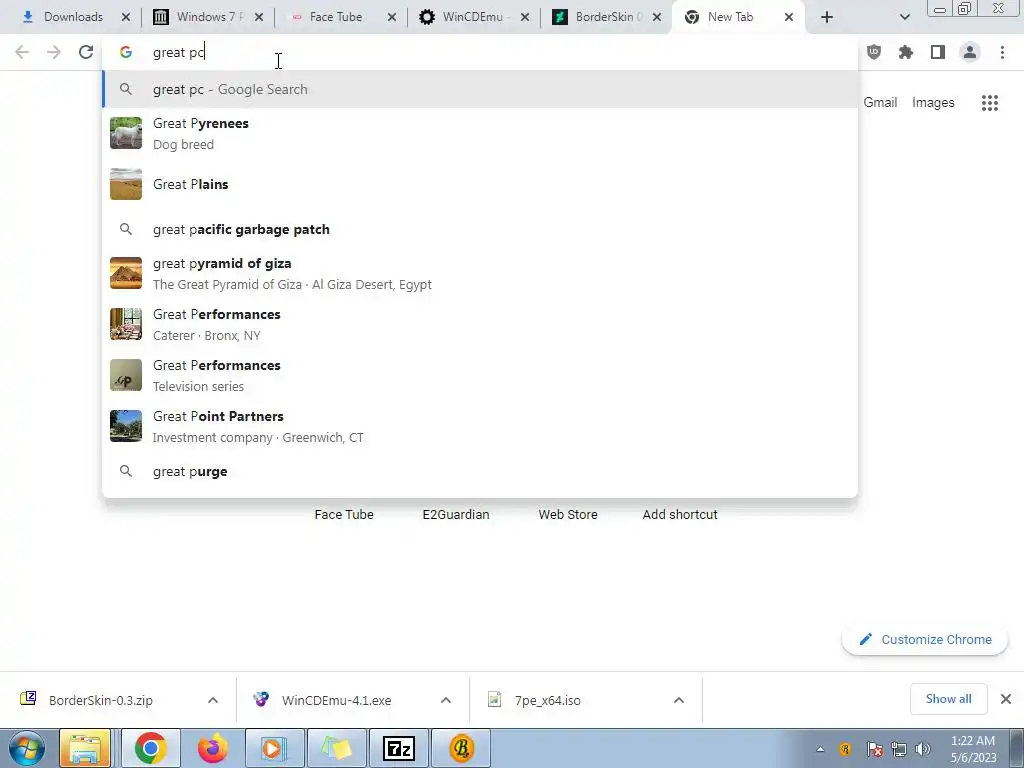Click the Chrome taskbar icon

pos(150,748)
